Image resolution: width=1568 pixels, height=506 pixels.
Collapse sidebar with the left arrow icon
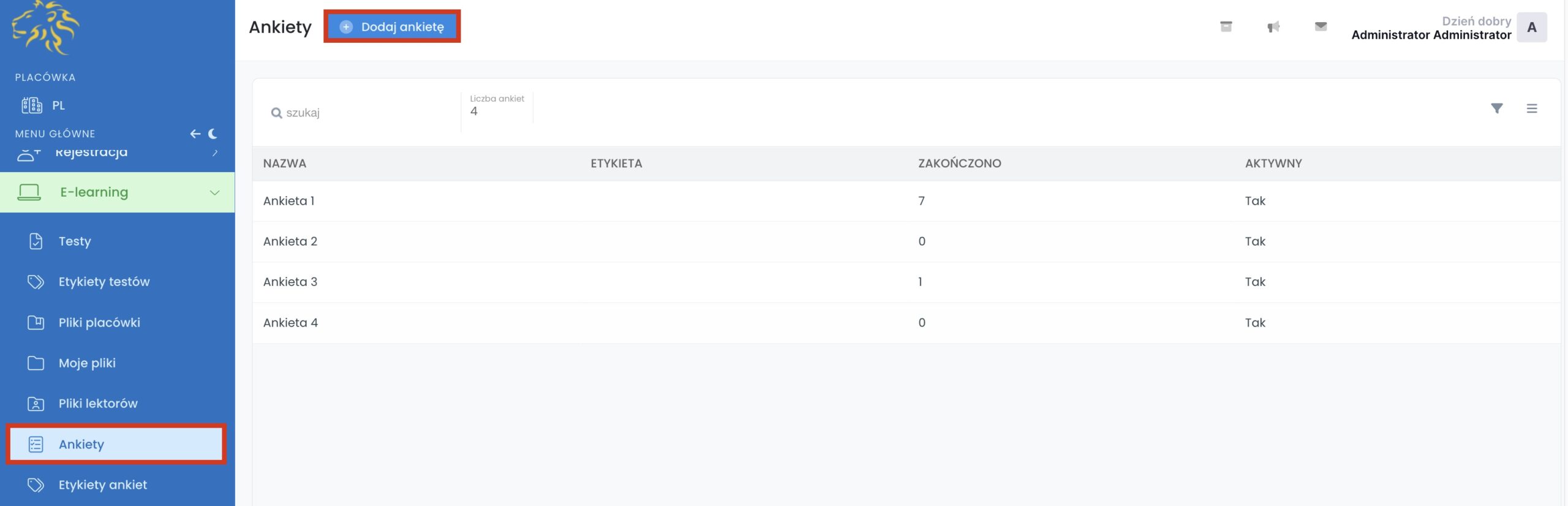[195, 134]
